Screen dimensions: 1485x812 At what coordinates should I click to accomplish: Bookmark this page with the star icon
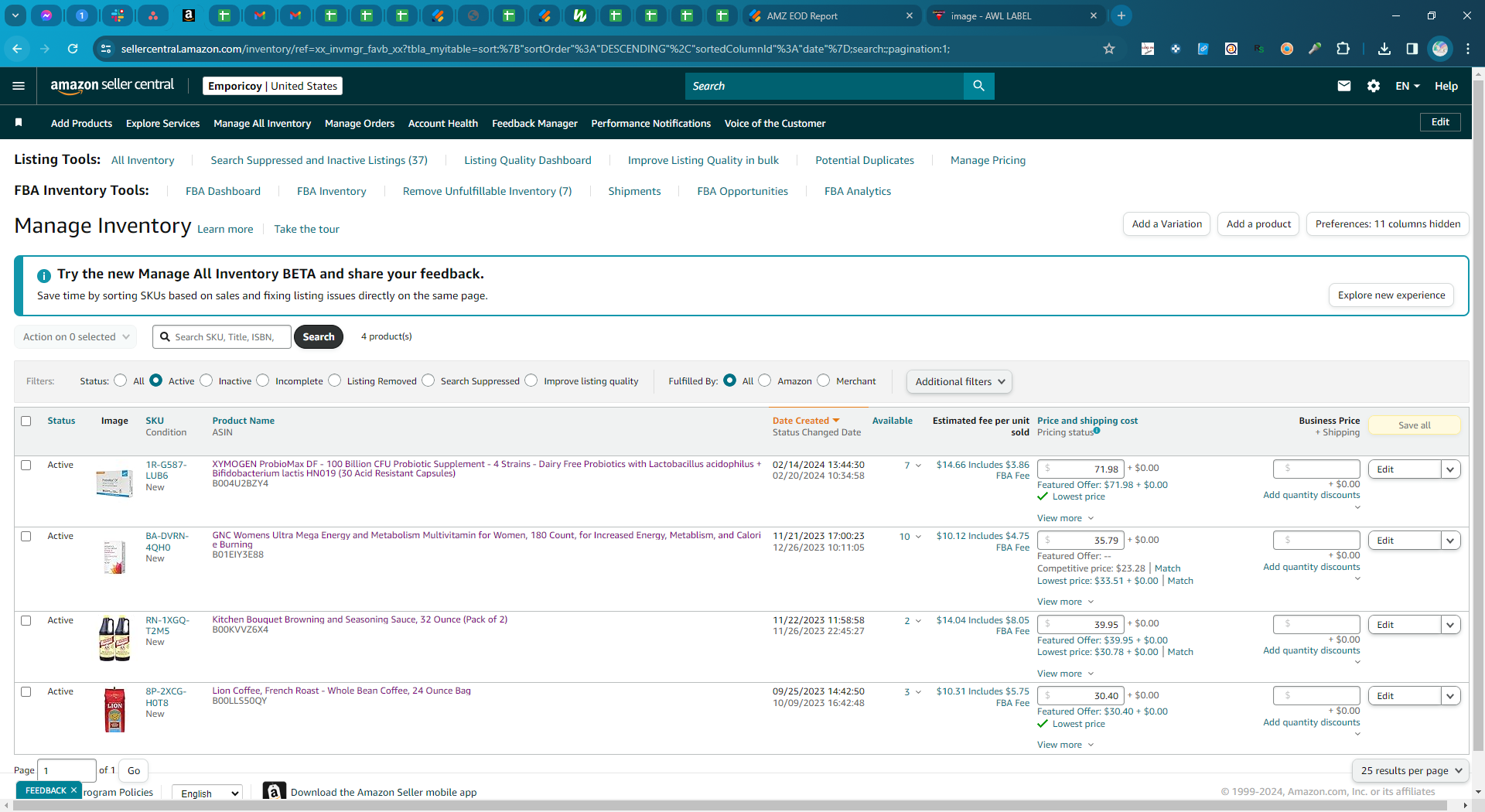[1109, 49]
